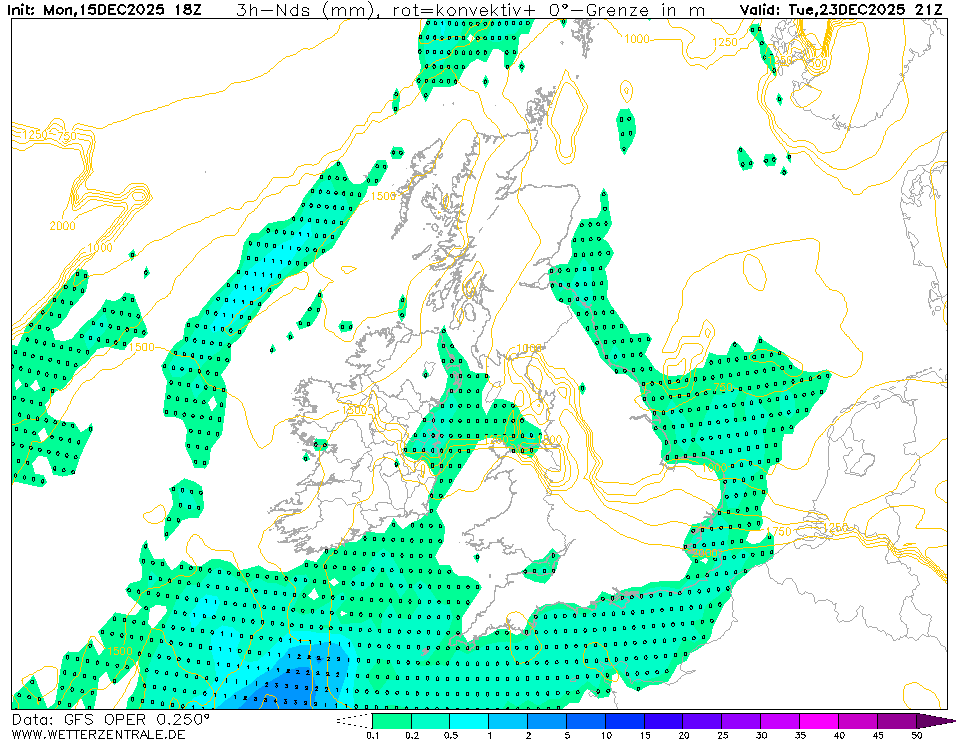Click the Data: GFS OPER 0.250° label
Image resolution: width=959 pixels, height=741 pixels.
pyautogui.click(x=111, y=719)
